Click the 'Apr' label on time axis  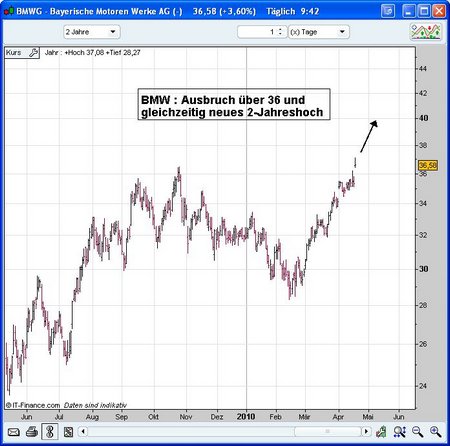click(338, 417)
